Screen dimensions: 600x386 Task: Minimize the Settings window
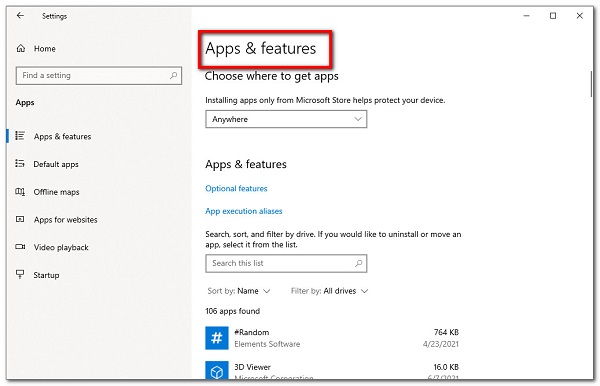[x=527, y=16]
